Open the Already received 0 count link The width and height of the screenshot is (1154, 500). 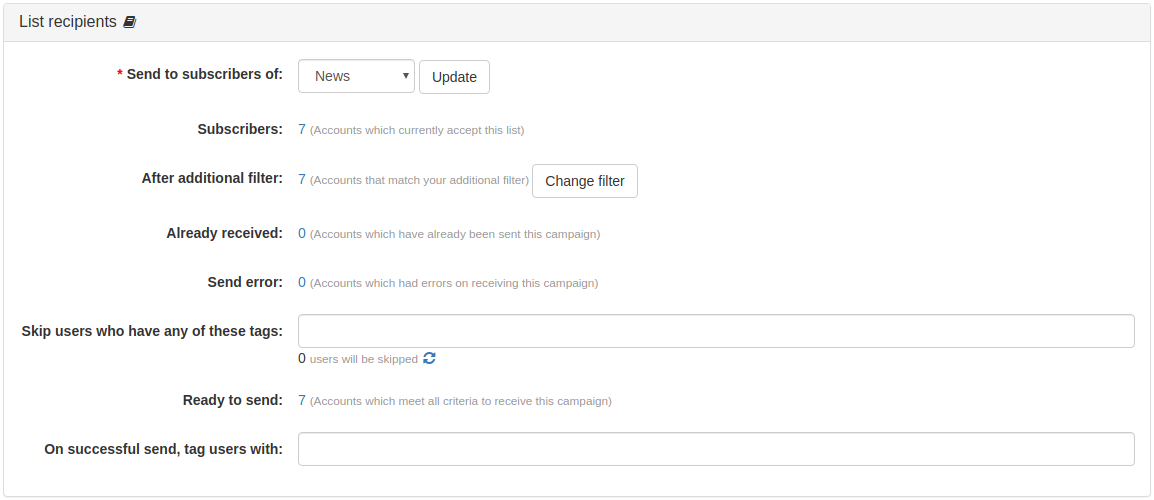pyautogui.click(x=302, y=233)
